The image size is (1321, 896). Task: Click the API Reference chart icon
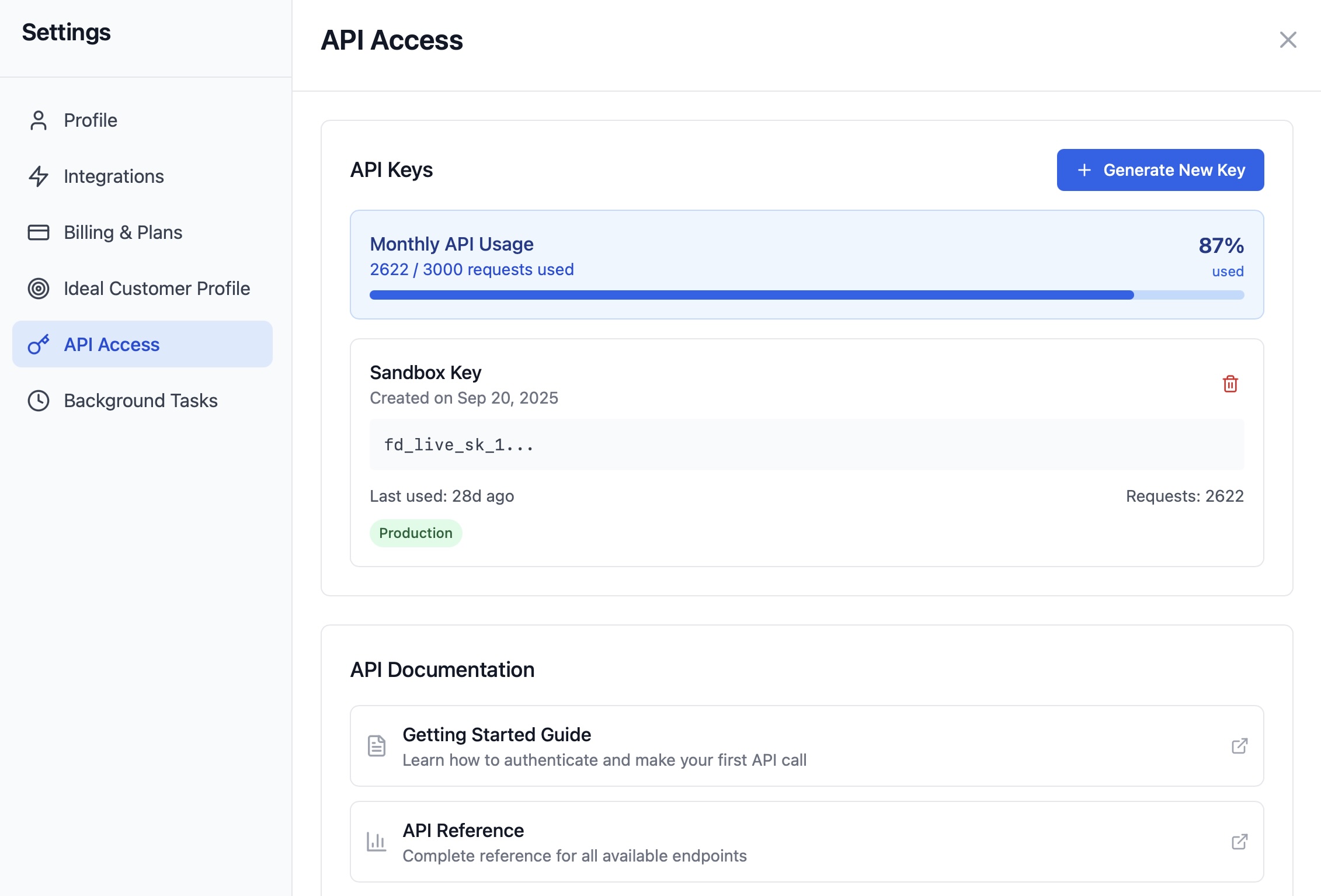coord(377,842)
